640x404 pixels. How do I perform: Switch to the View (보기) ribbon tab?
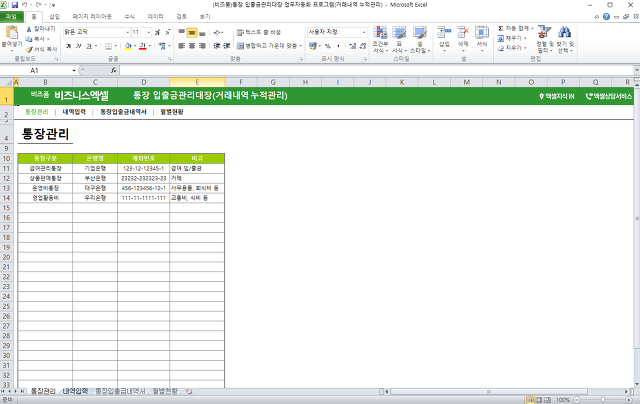coord(204,17)
